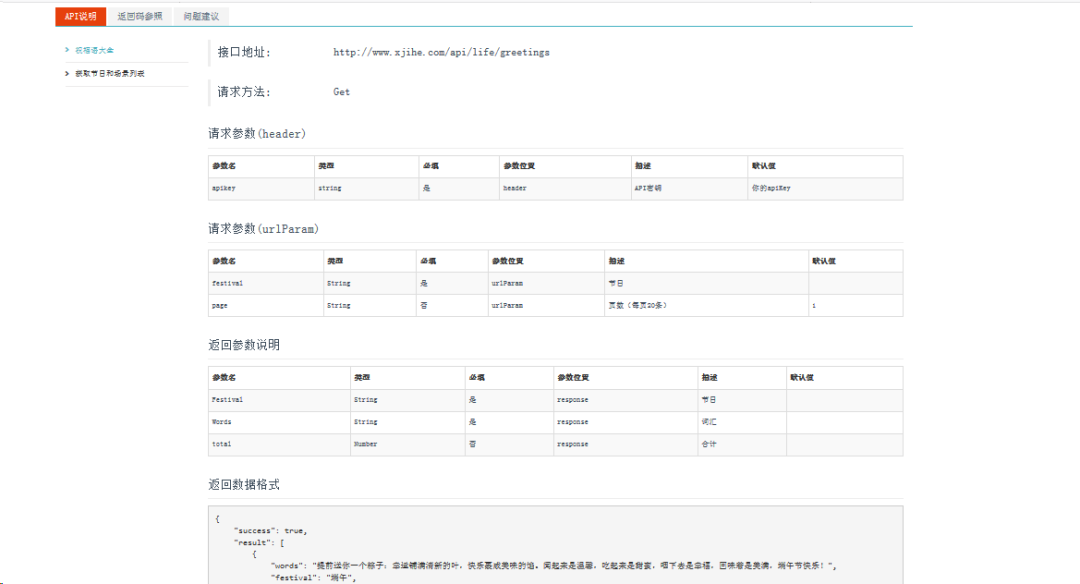Click the 页数（每页20条）description cell
1080x584 pixels.
[x=706, y=306]
